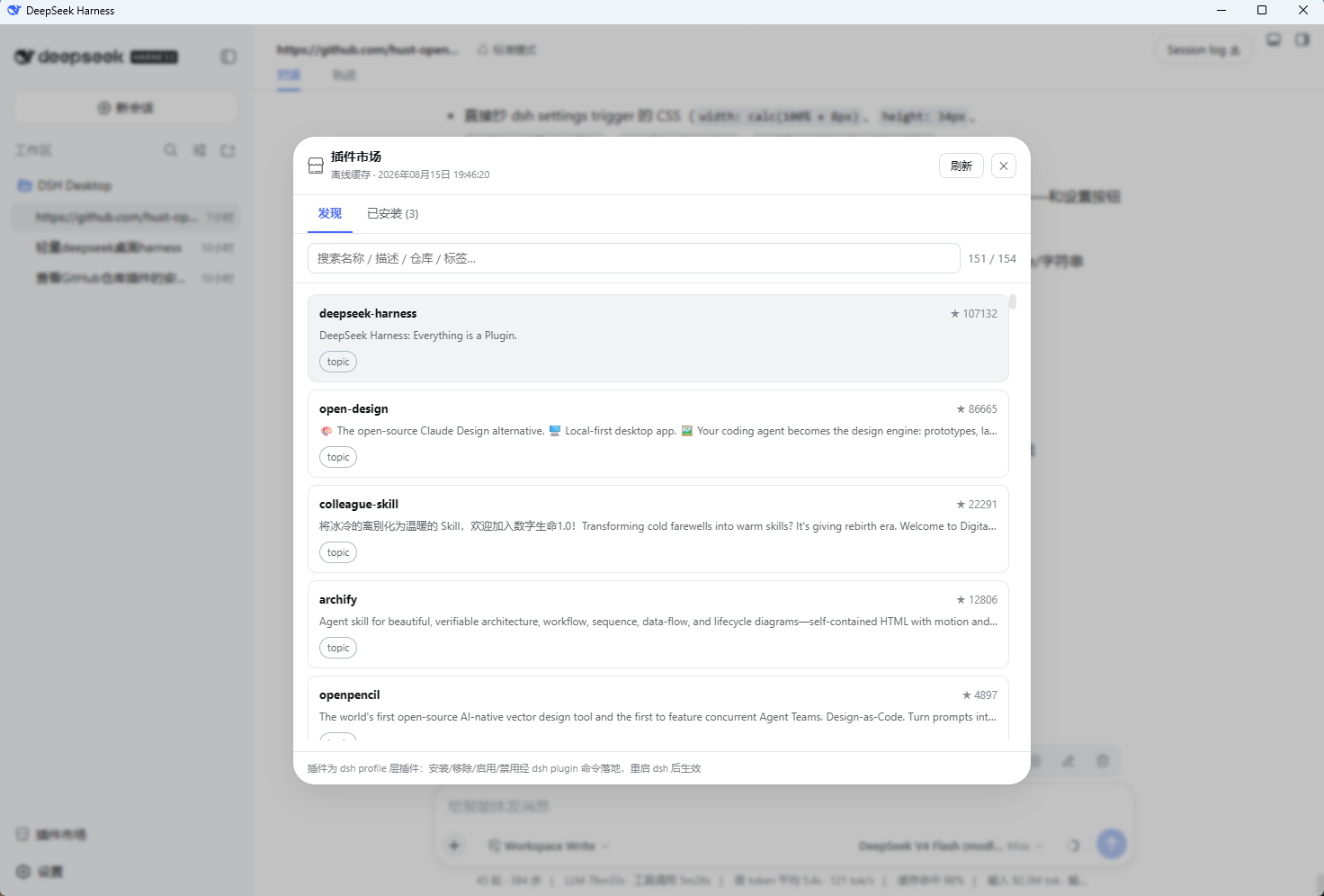Click the 离线缓存 timestamp under the title

[x=410, y=175]
